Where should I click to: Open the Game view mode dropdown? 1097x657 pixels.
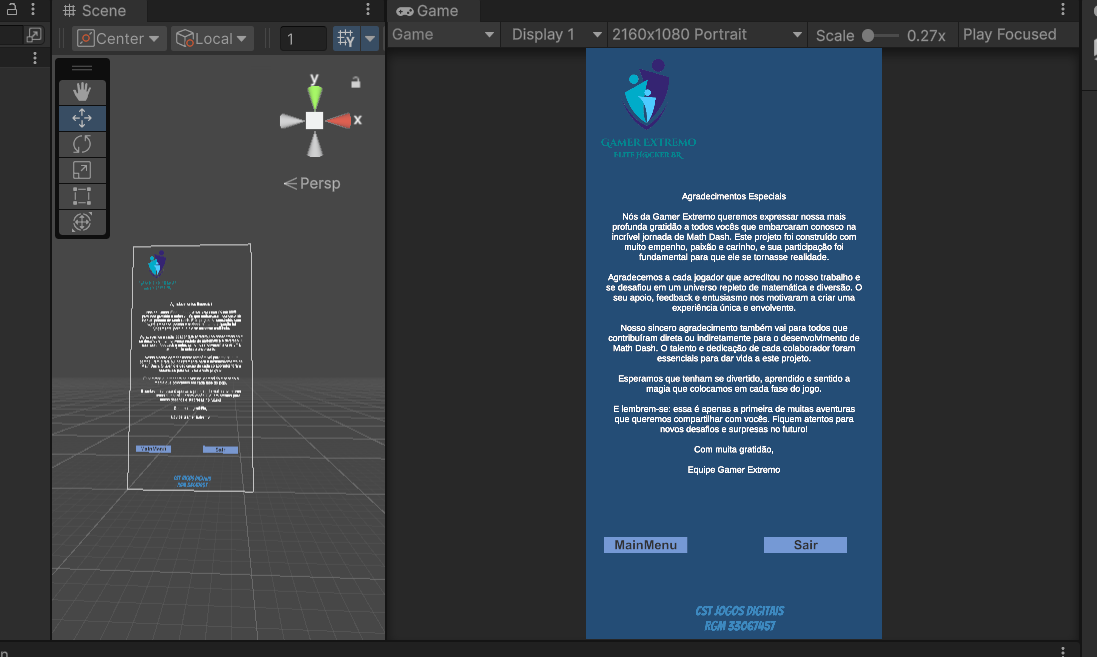coord(444,34)
